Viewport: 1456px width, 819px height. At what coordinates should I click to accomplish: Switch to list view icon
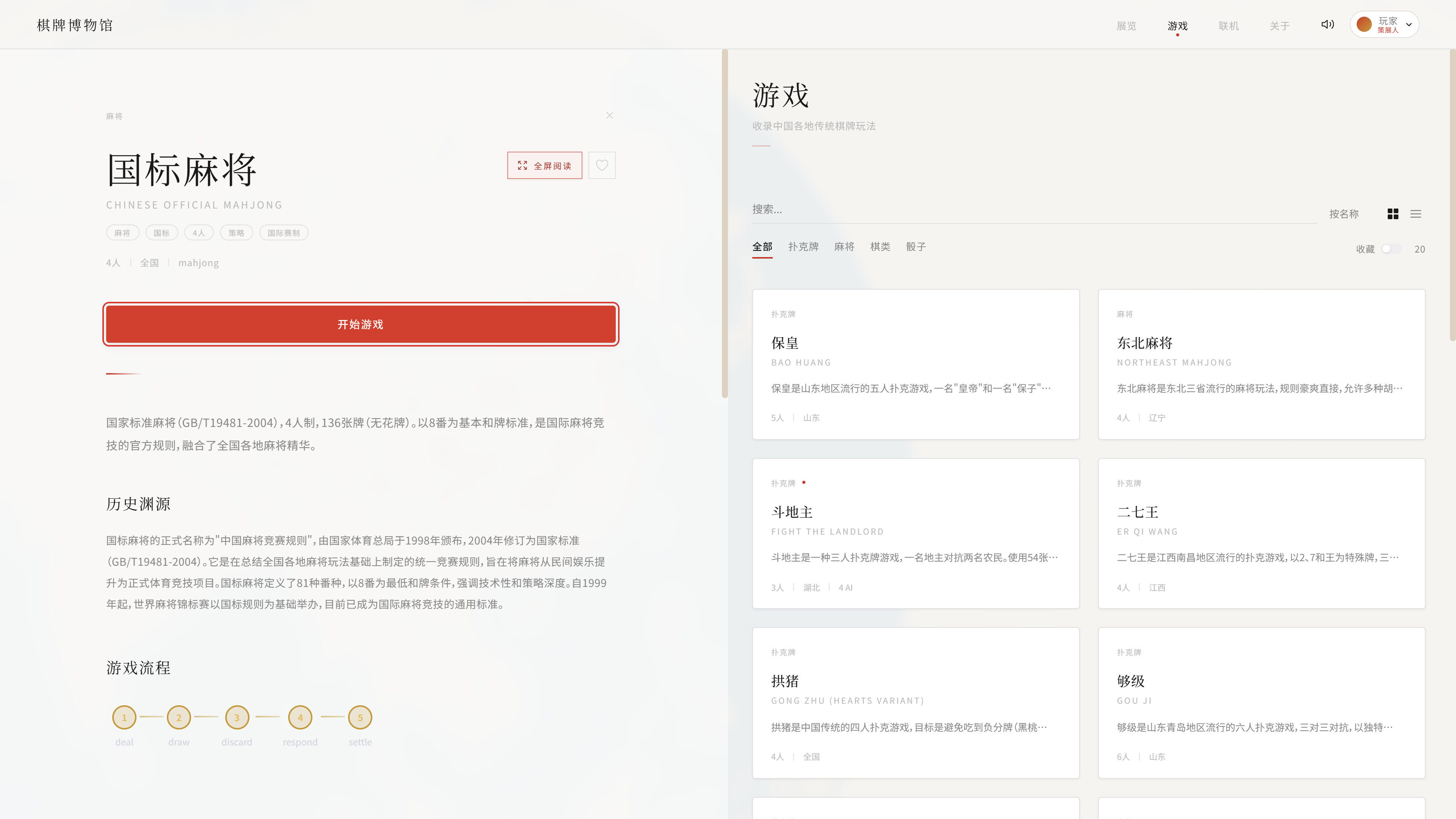1415,213
